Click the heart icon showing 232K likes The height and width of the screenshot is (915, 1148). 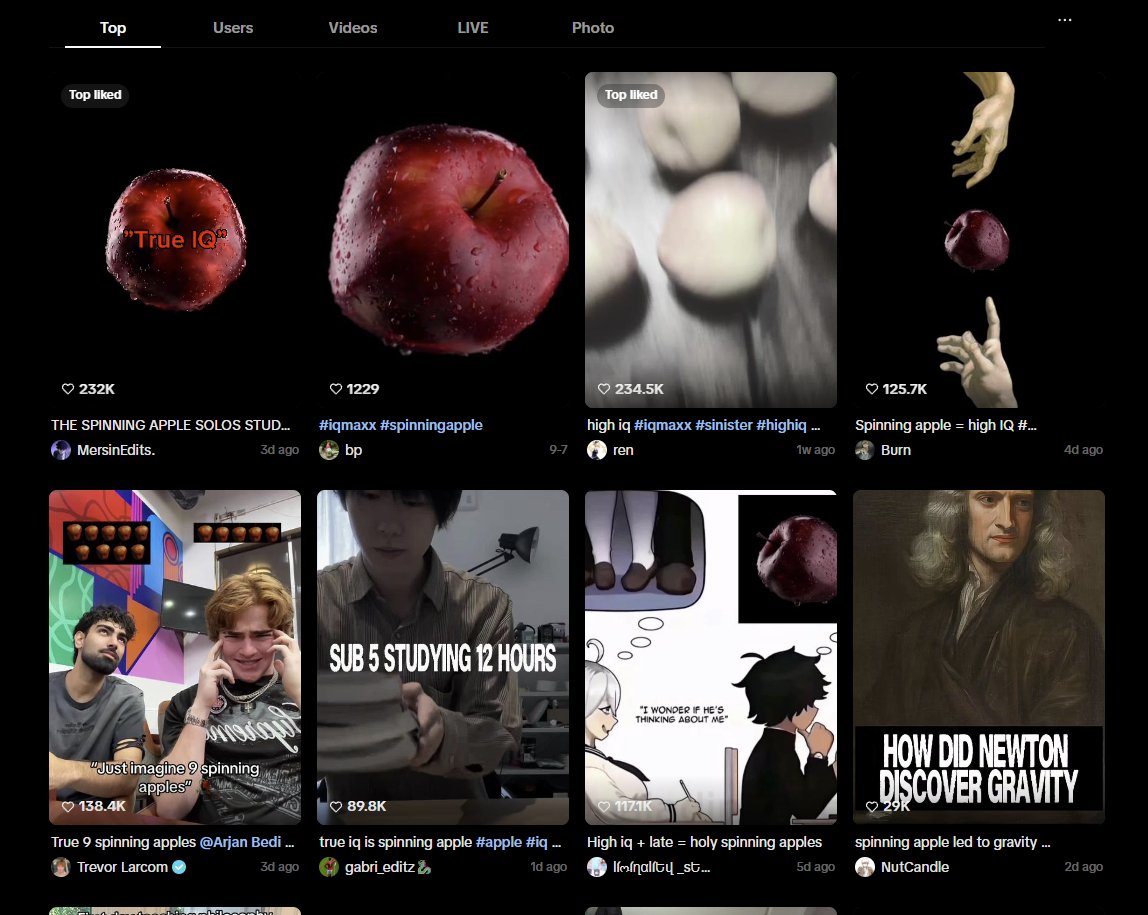[x=68, y=389]
